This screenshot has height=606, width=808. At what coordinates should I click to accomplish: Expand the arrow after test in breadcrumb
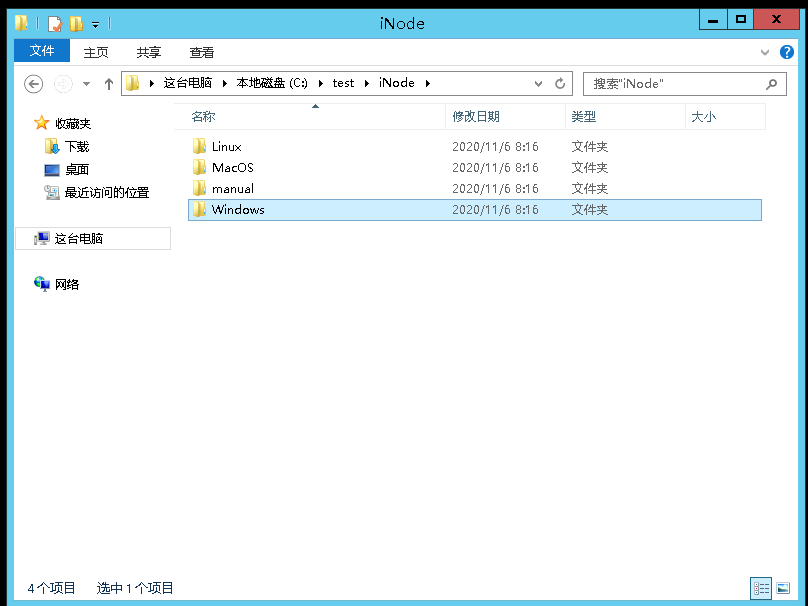367,83
